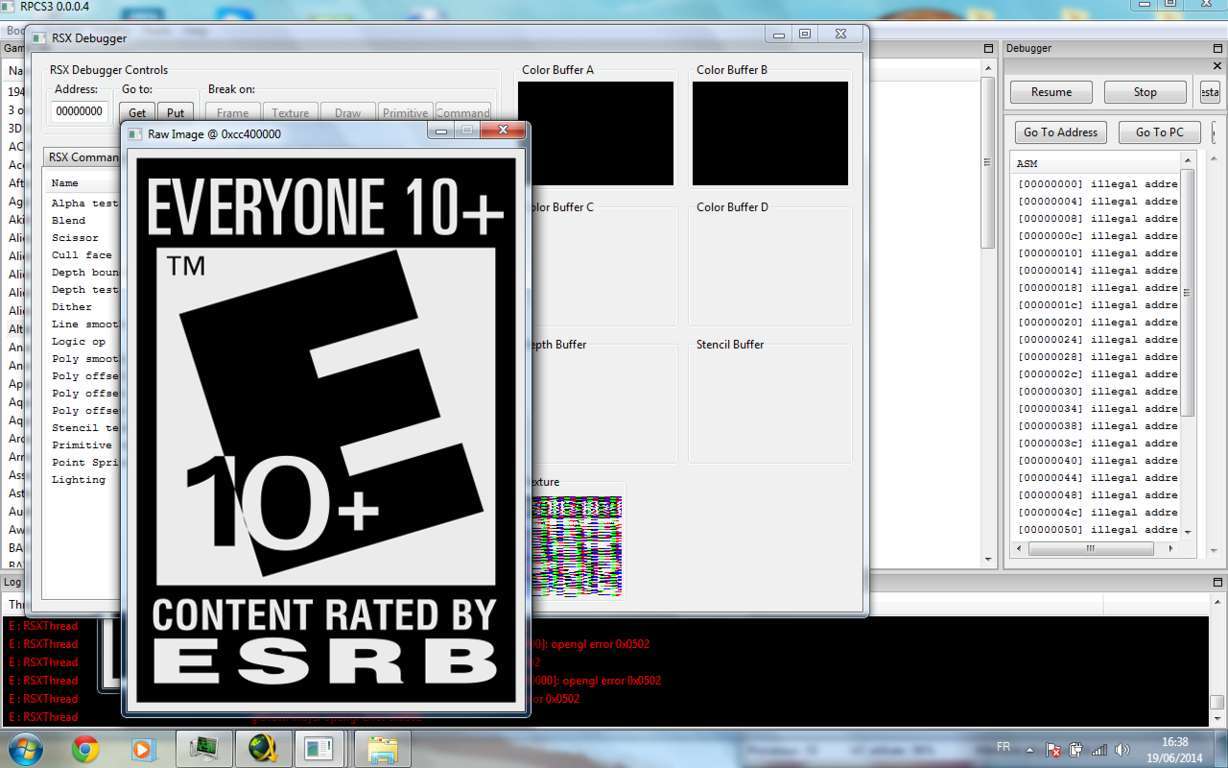Undock the Debugger panel using float icon
Viewport: 1228px width, 768px height.
click(x=1216, y=48)
